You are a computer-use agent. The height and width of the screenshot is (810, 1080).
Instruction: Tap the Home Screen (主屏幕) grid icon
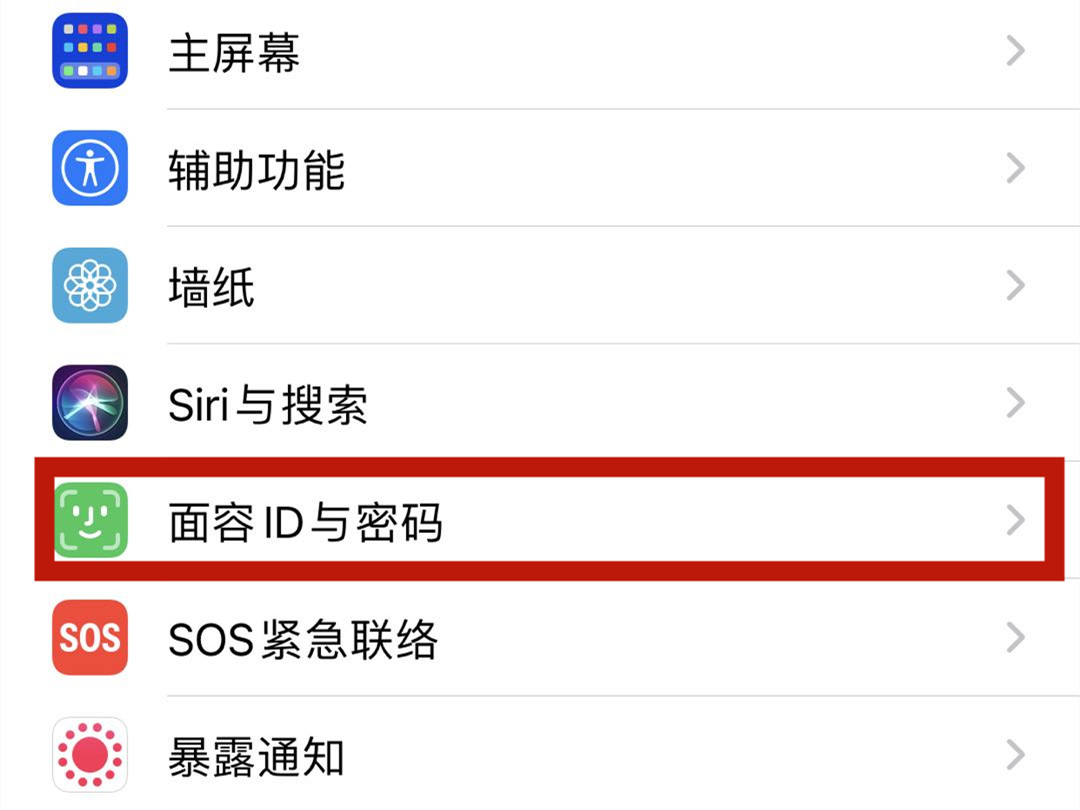(90, 50)
